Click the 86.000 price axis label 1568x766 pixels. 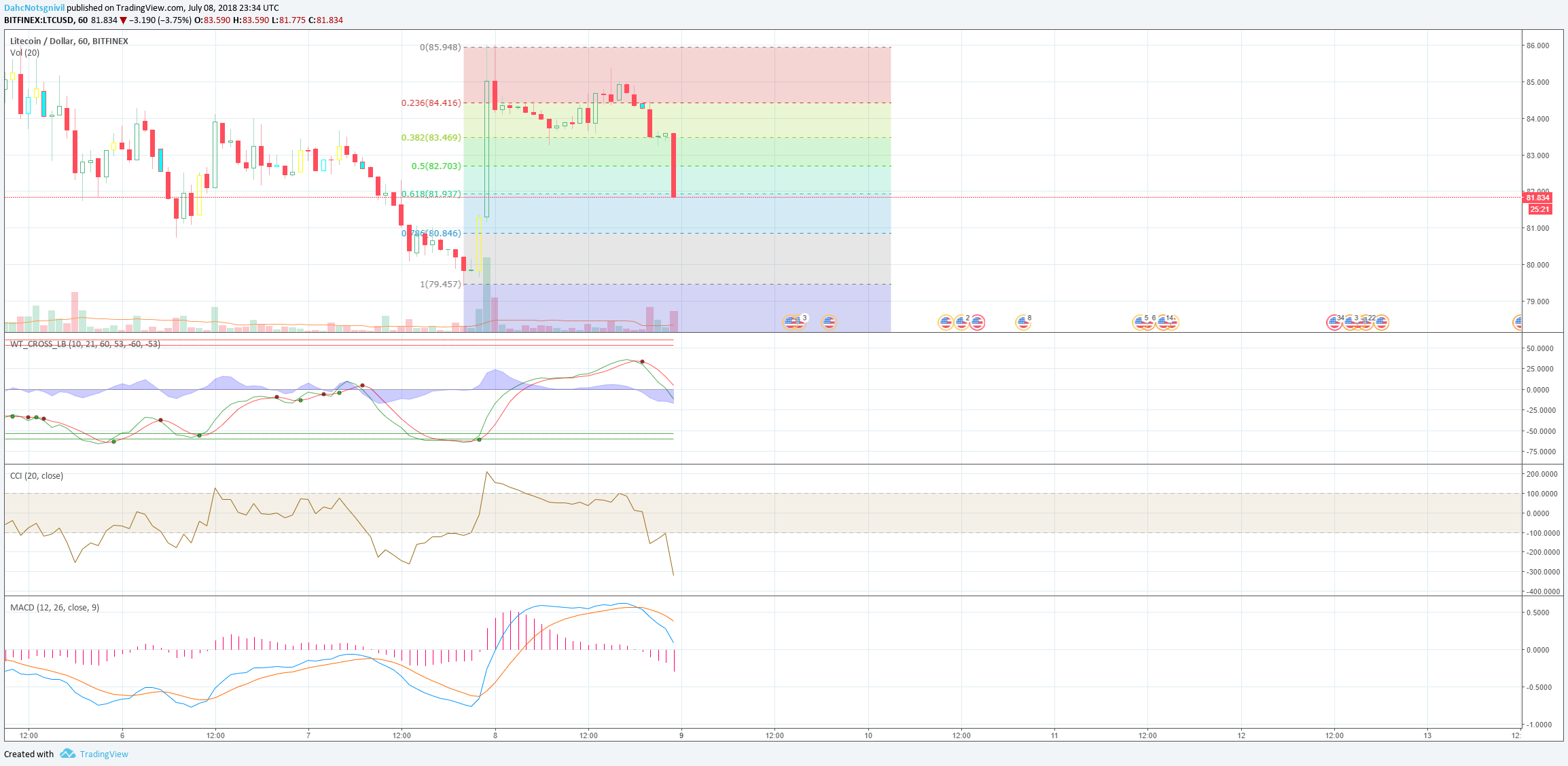(1538, 46)
